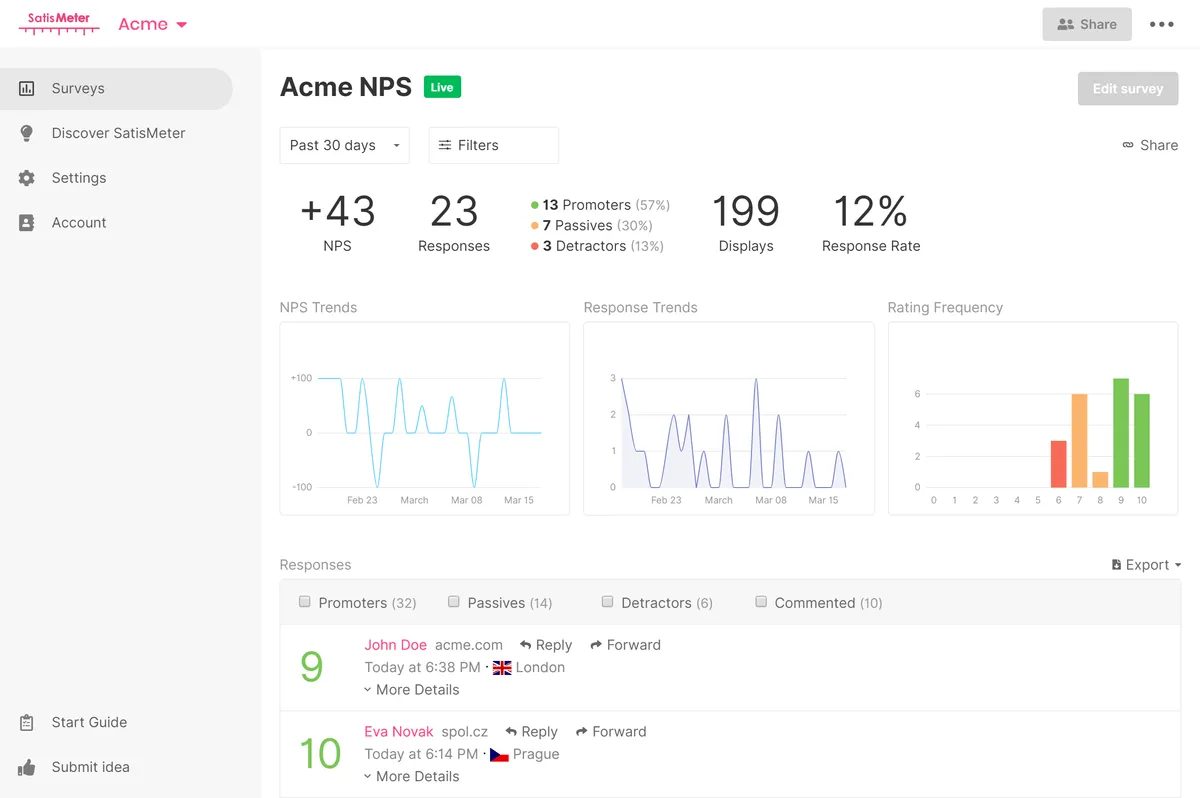The width and height of the screenshot is (1200, 798).
Task: Click the NPS Trends chart
Action: click(x=425, y=418)
